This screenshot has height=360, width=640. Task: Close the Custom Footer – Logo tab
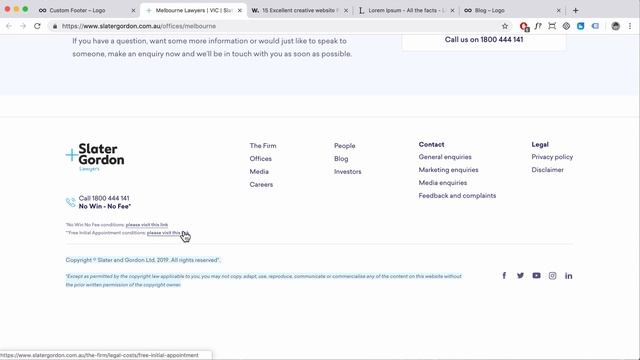click(133, 11)
